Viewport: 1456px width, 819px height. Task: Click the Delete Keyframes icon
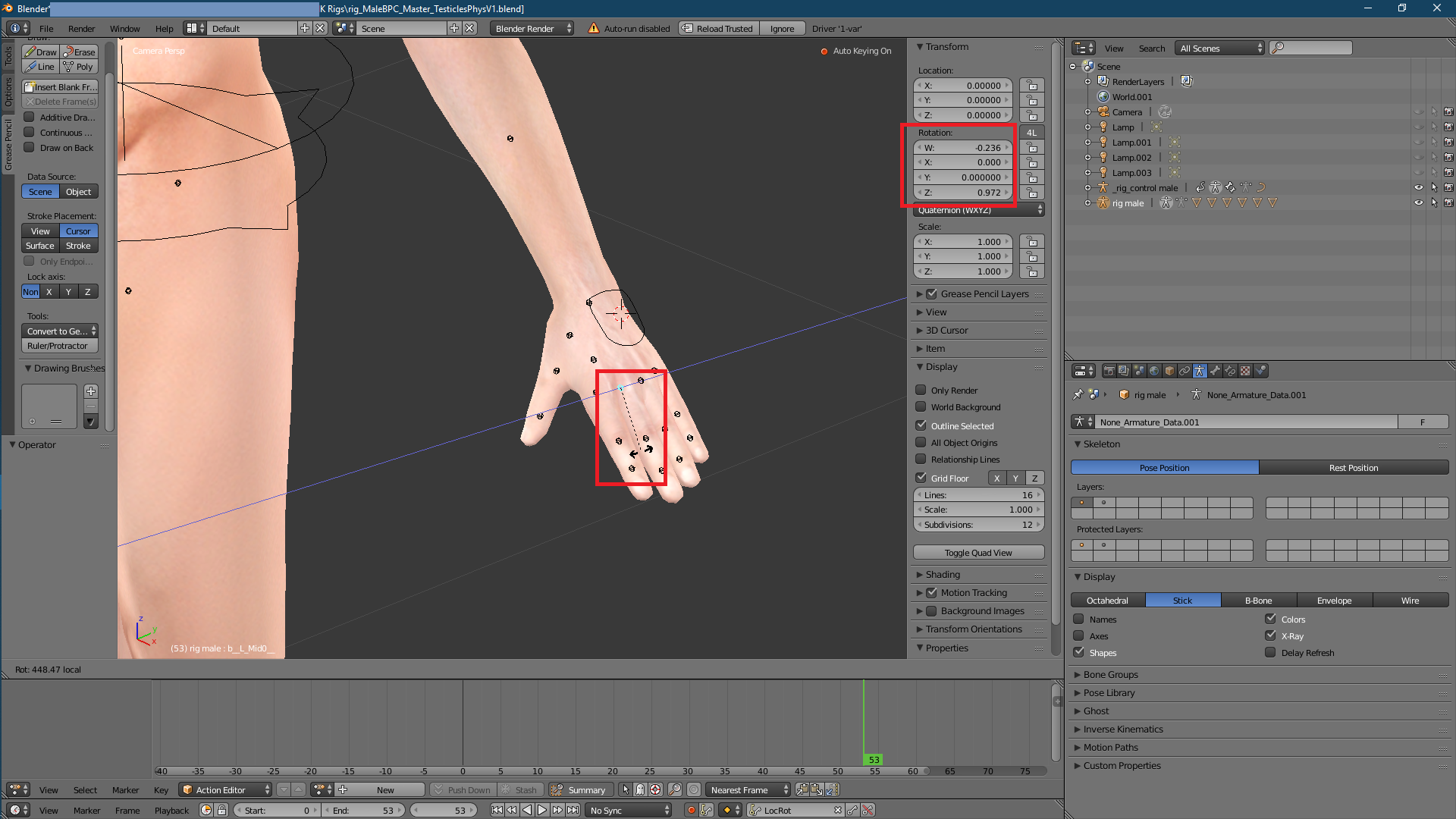pyautogui.click(x=868, y=810)
